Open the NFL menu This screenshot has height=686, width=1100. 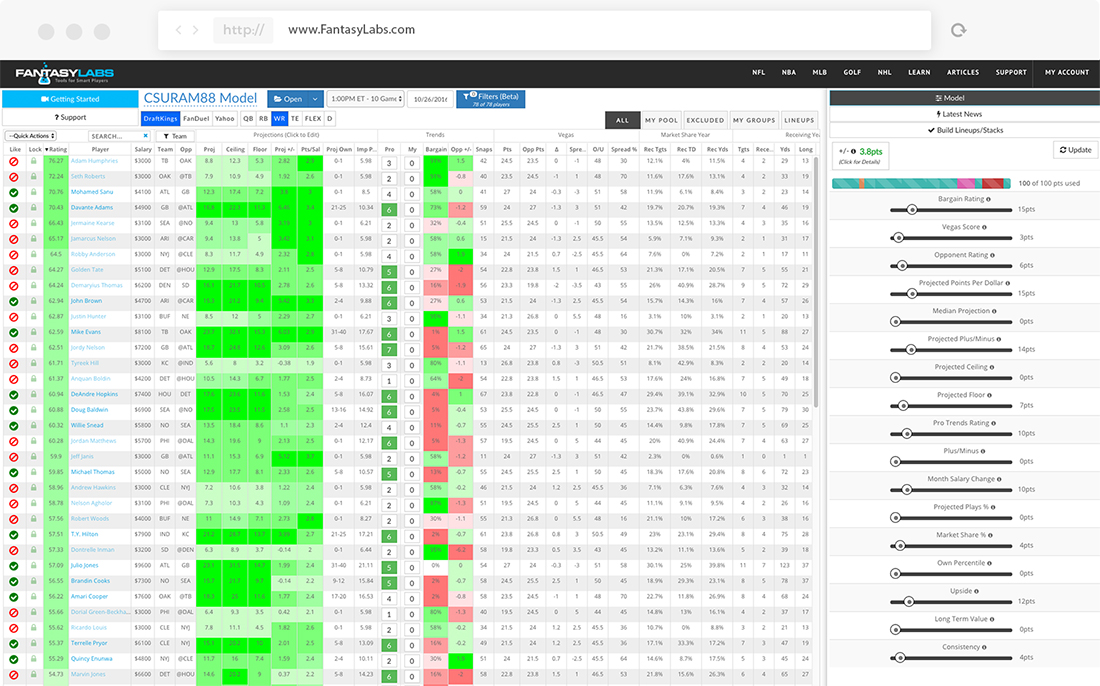(x=758, y=72)
